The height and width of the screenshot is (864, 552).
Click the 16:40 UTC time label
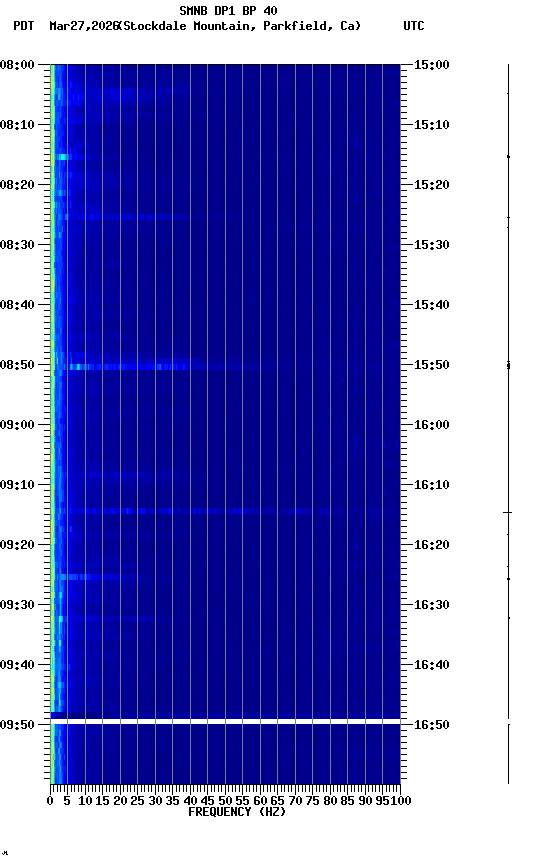[432, 665]
